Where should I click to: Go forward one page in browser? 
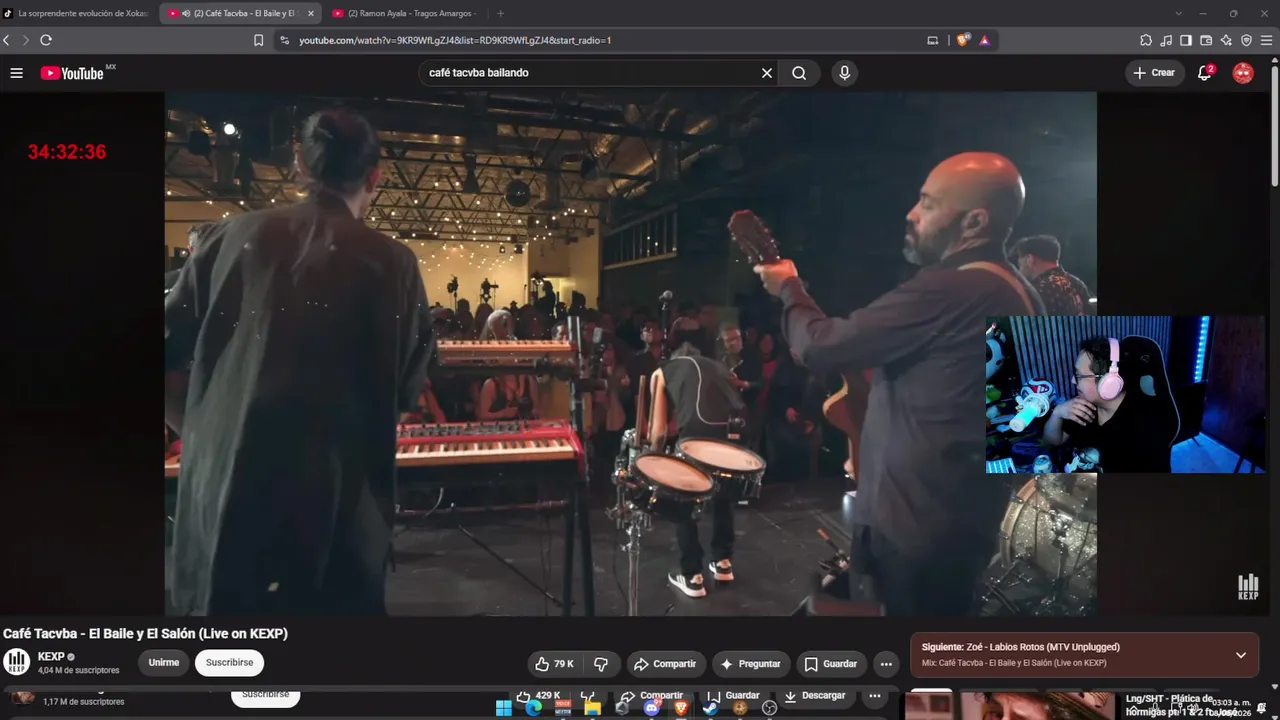pyautogui.click(x=26, y=40)
